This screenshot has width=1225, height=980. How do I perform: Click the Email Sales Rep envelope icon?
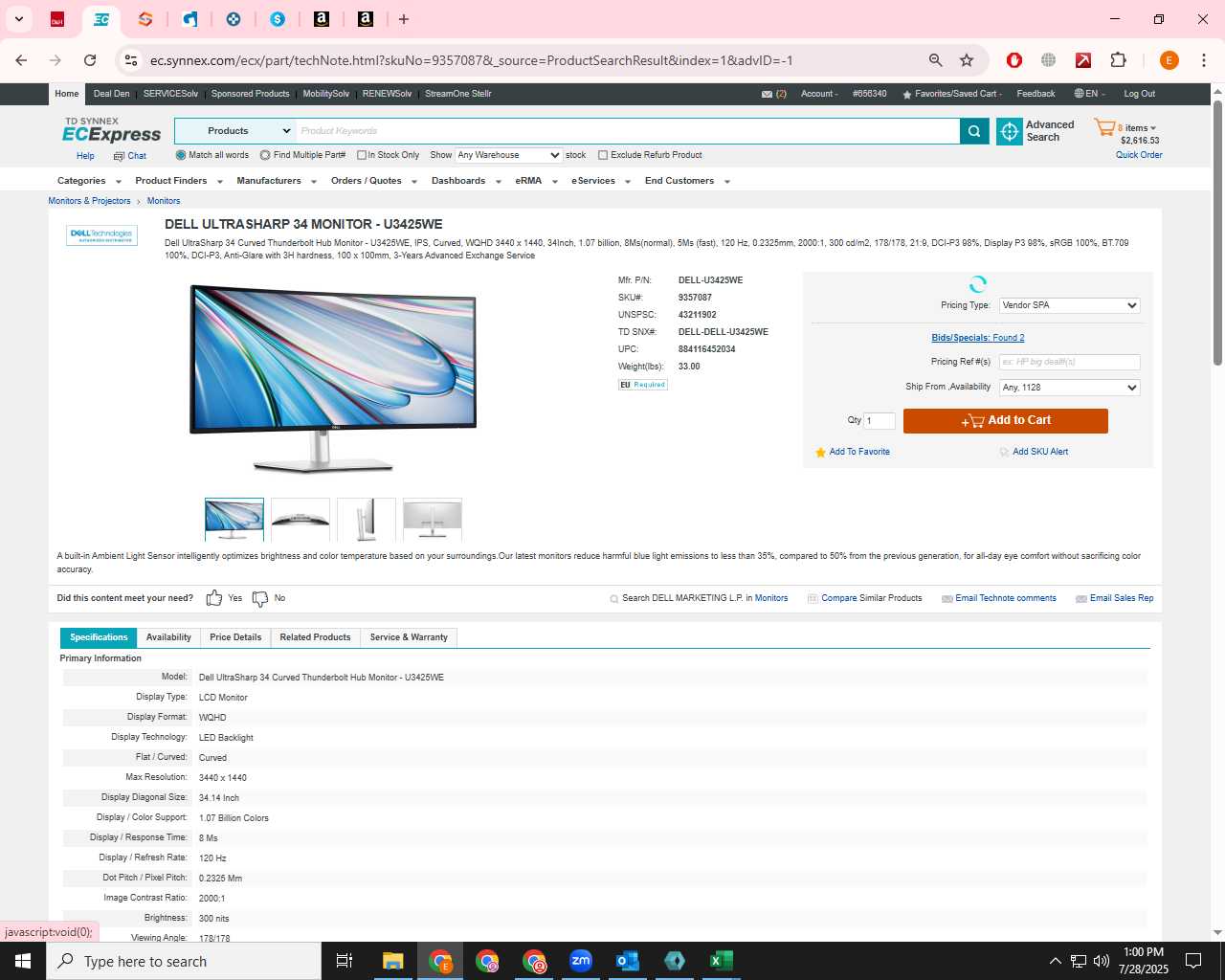(x=1081, y=598)
